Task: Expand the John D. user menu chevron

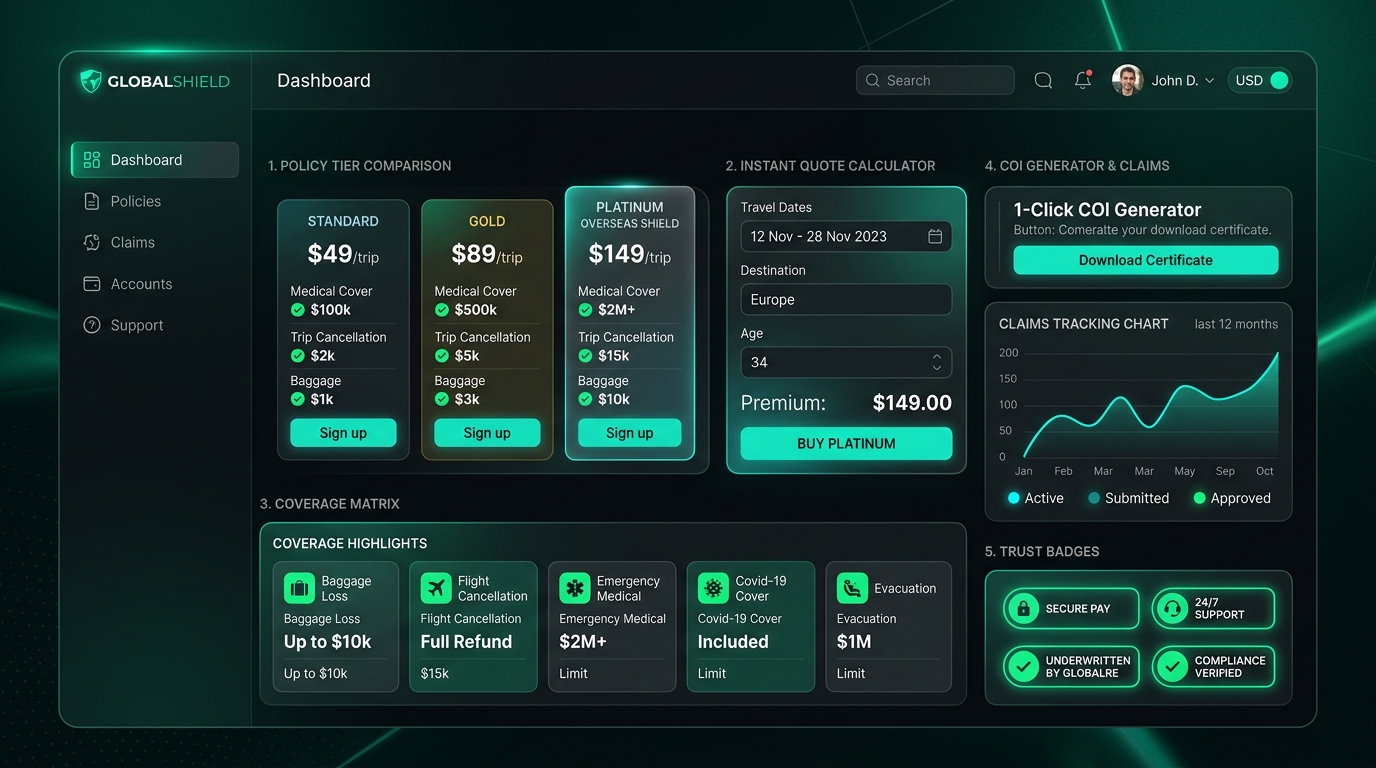Action: 1210,81
